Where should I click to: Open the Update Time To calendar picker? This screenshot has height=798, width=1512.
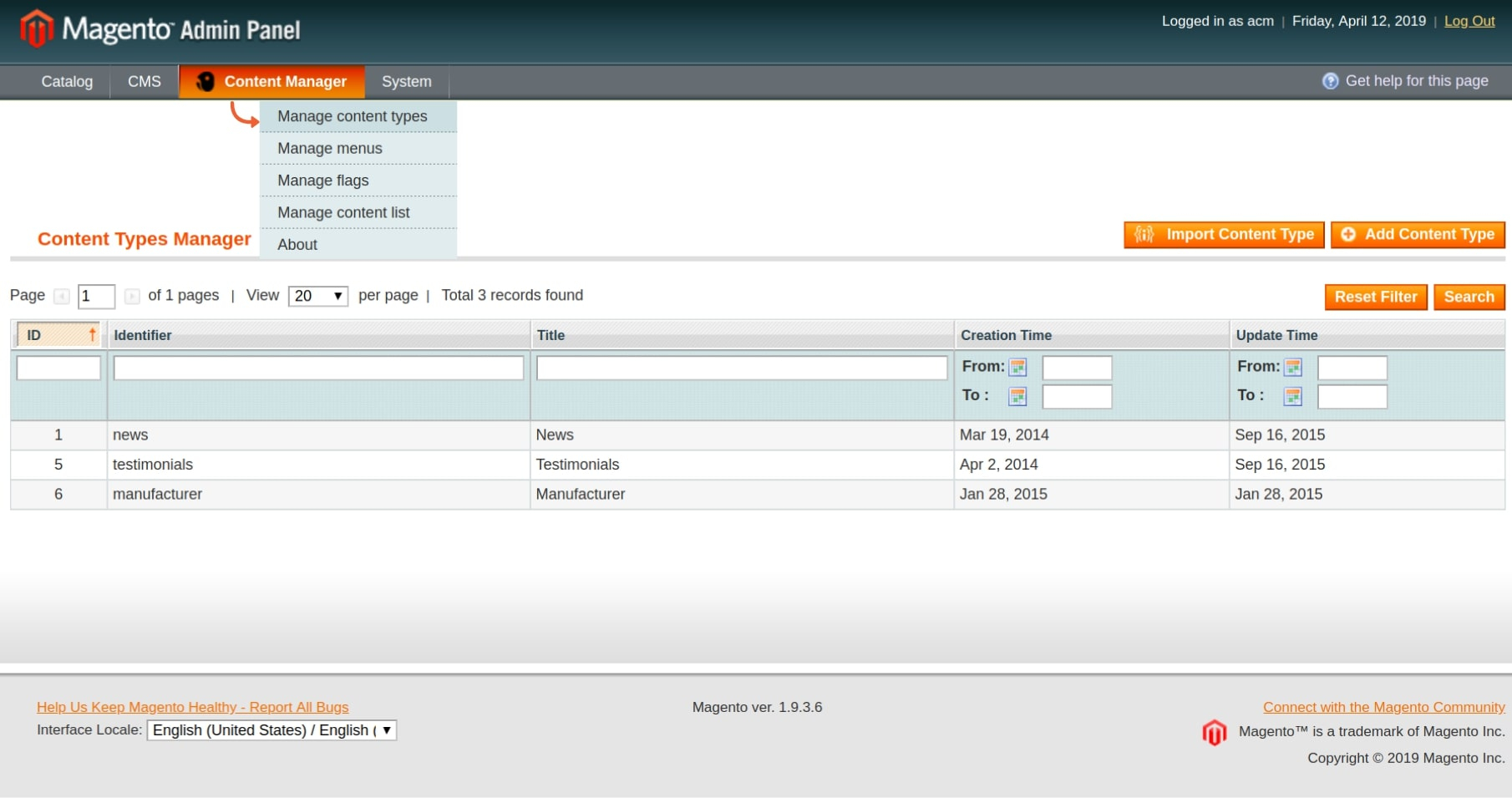tap(1292, 397)
